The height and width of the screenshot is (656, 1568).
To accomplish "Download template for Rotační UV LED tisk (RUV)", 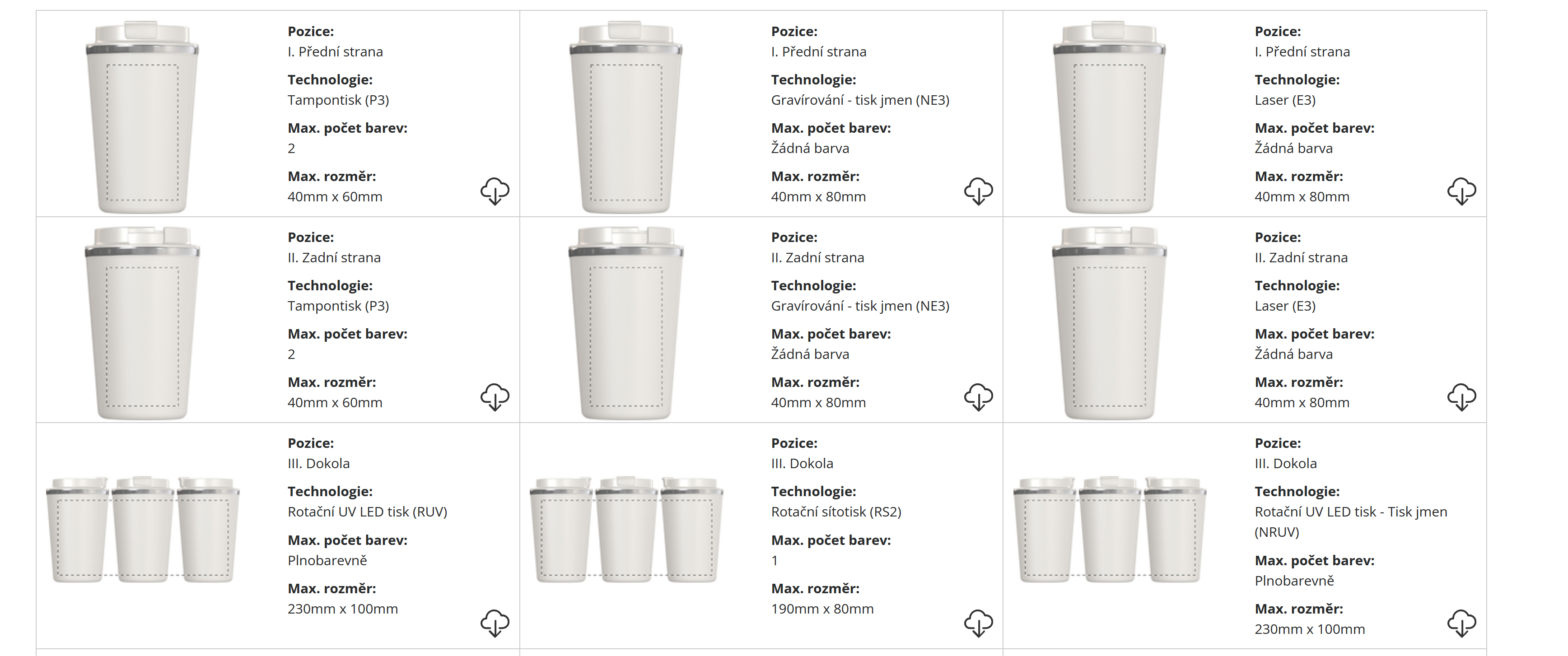I will (494, 623).
